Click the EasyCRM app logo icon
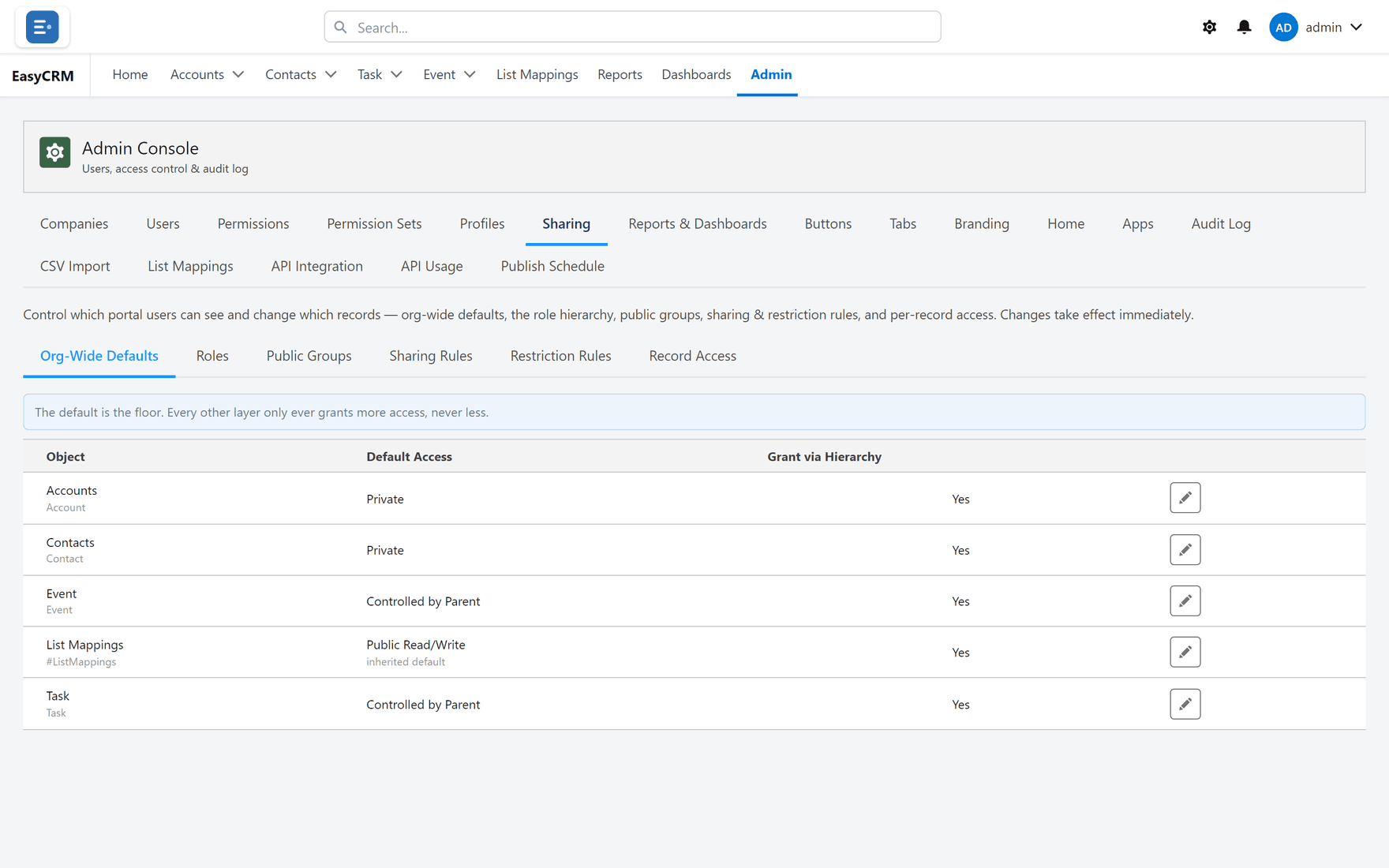 point(42,27)
